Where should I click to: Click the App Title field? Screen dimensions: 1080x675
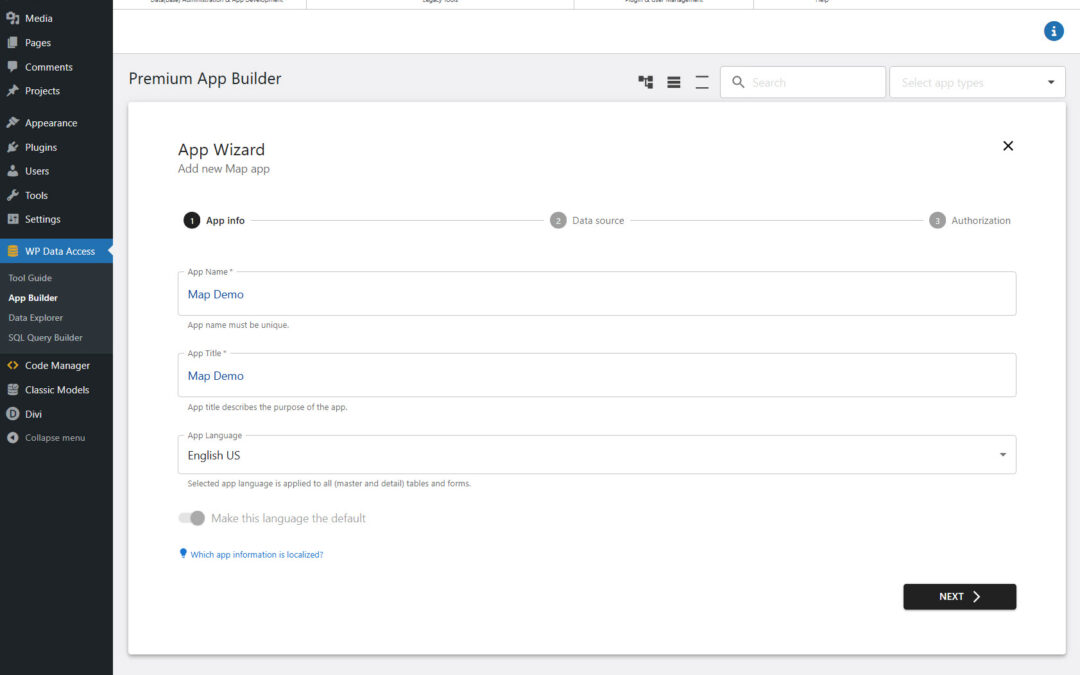click(596, 375)
